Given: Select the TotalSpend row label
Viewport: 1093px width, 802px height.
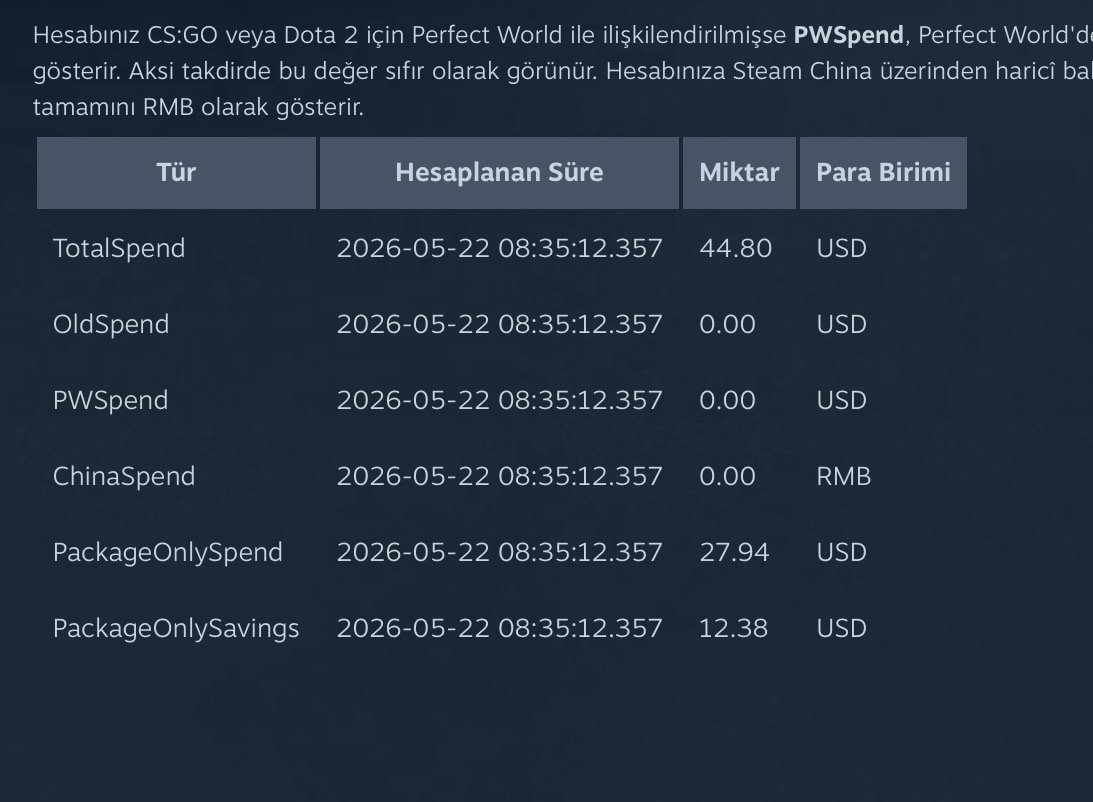Looking at the screenshot, I should coord(119,249).
